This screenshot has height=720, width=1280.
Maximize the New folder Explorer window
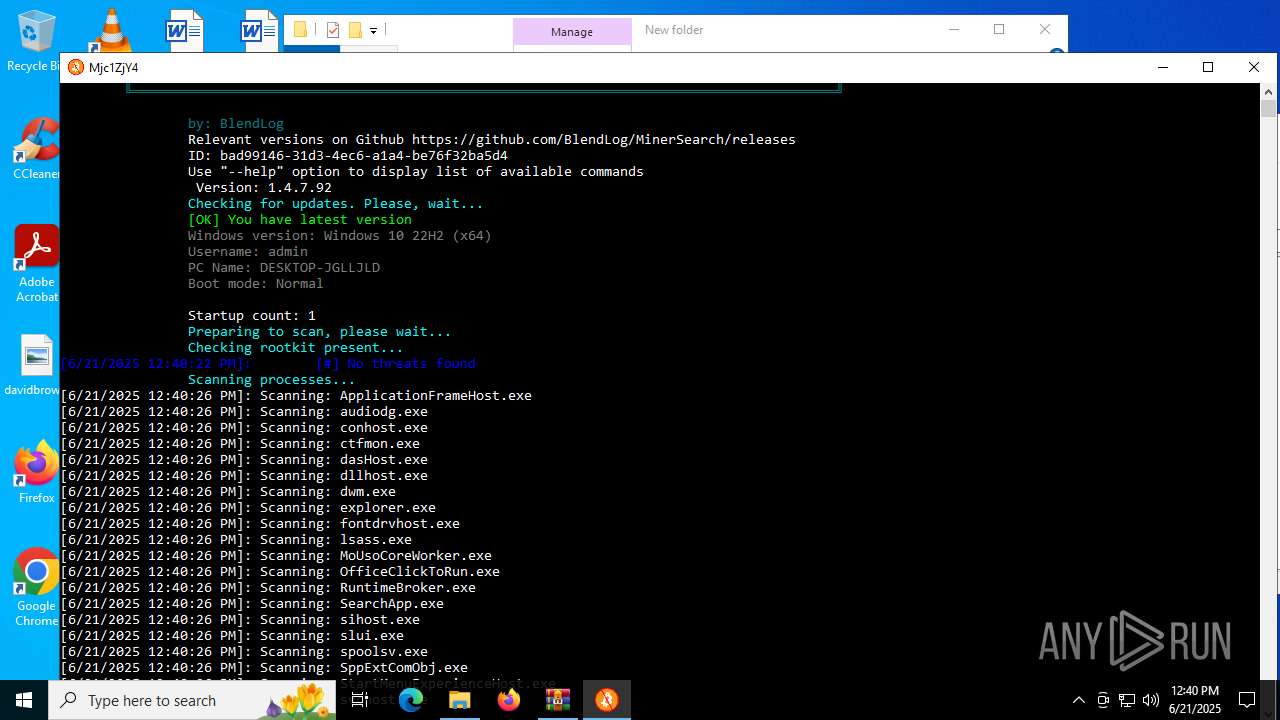999,29
